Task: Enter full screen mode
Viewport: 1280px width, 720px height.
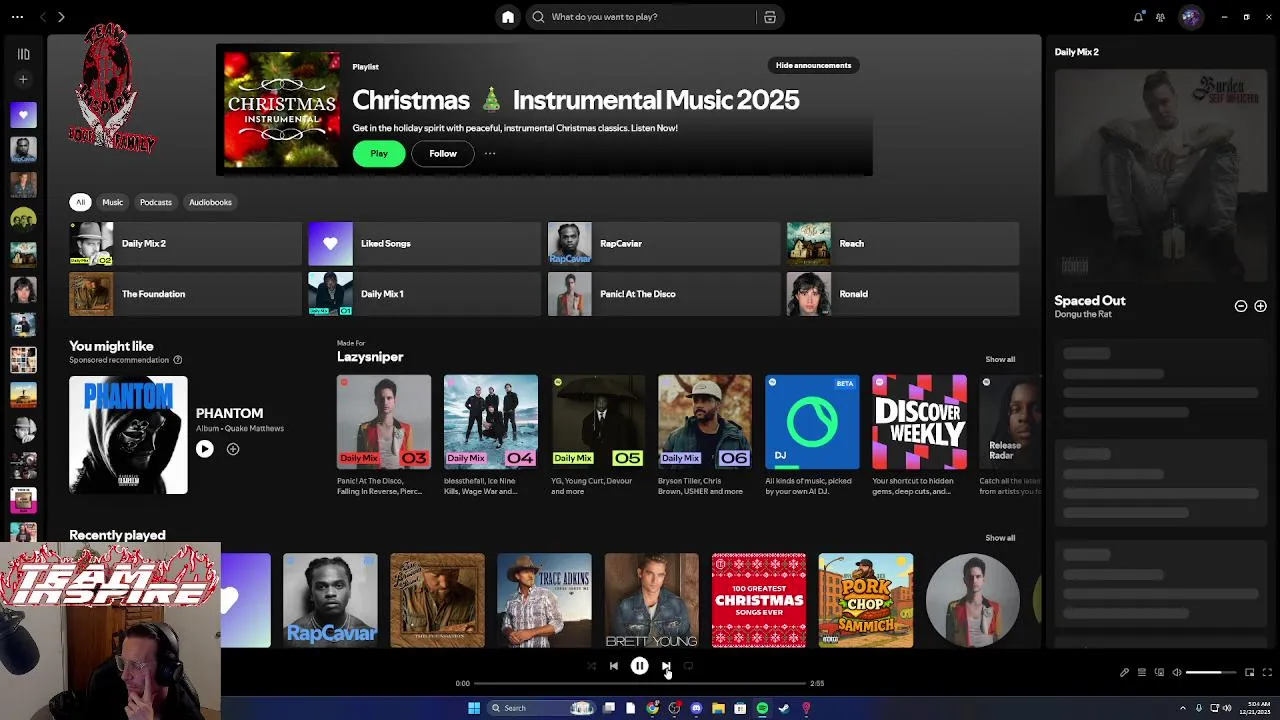Action: pyautogui.click(x=1267, y=673)
